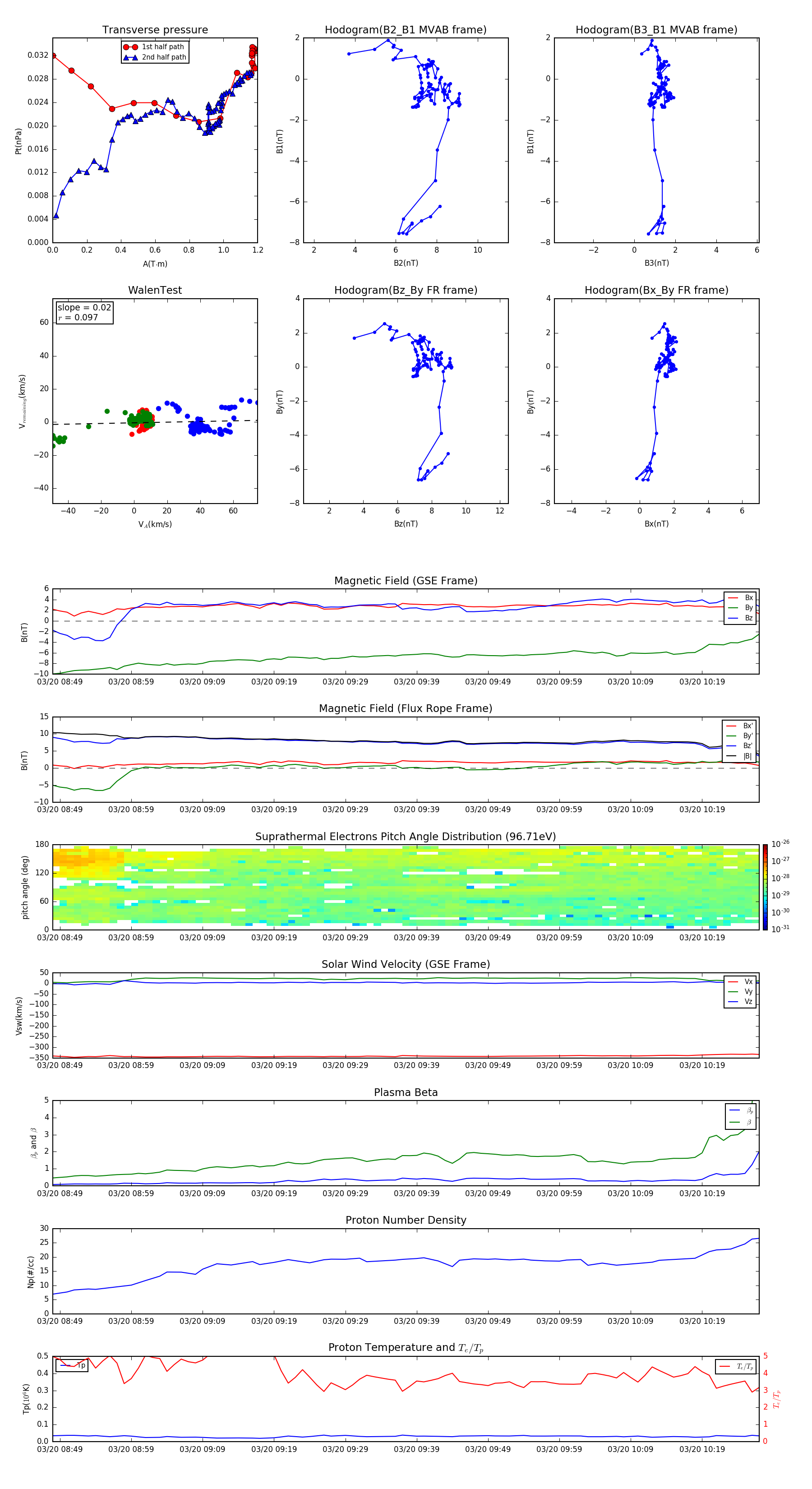Click the 'βp' Plasma Beta legend entry
This screenshot has width=812, height=1489.
click(x=741, y=1110)
